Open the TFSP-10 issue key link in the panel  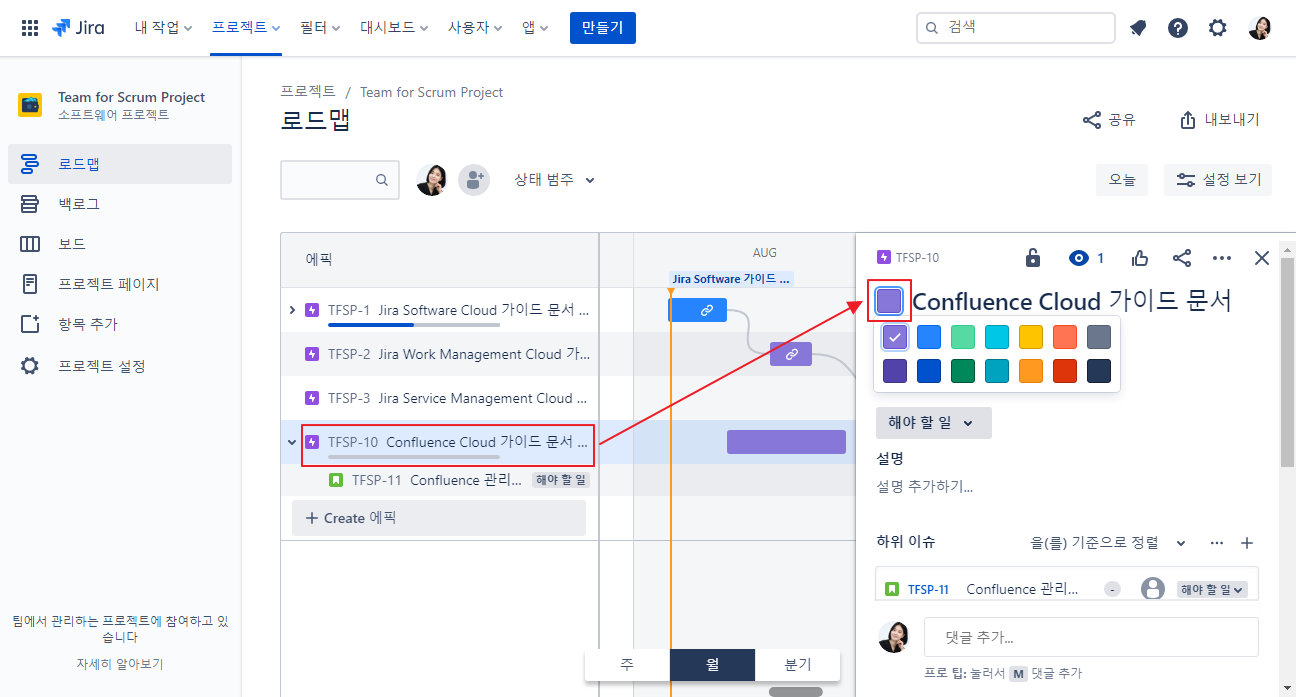917,258
